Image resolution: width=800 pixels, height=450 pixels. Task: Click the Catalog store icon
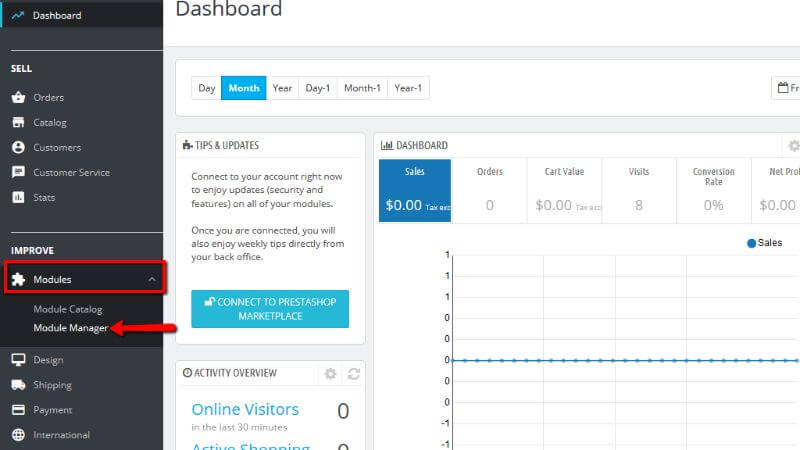click(18, 122)
